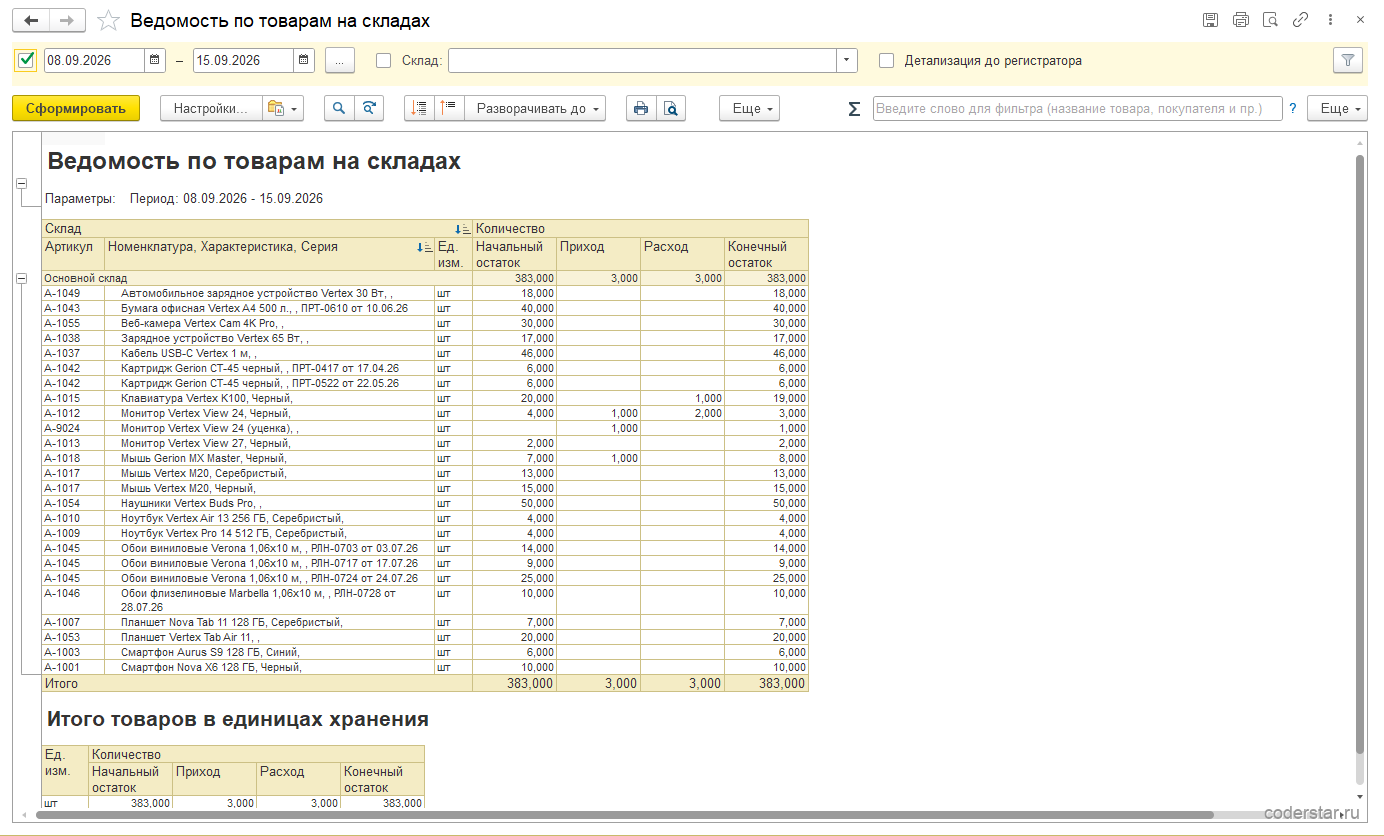Click the Итого row label

(x=61, y=684)
